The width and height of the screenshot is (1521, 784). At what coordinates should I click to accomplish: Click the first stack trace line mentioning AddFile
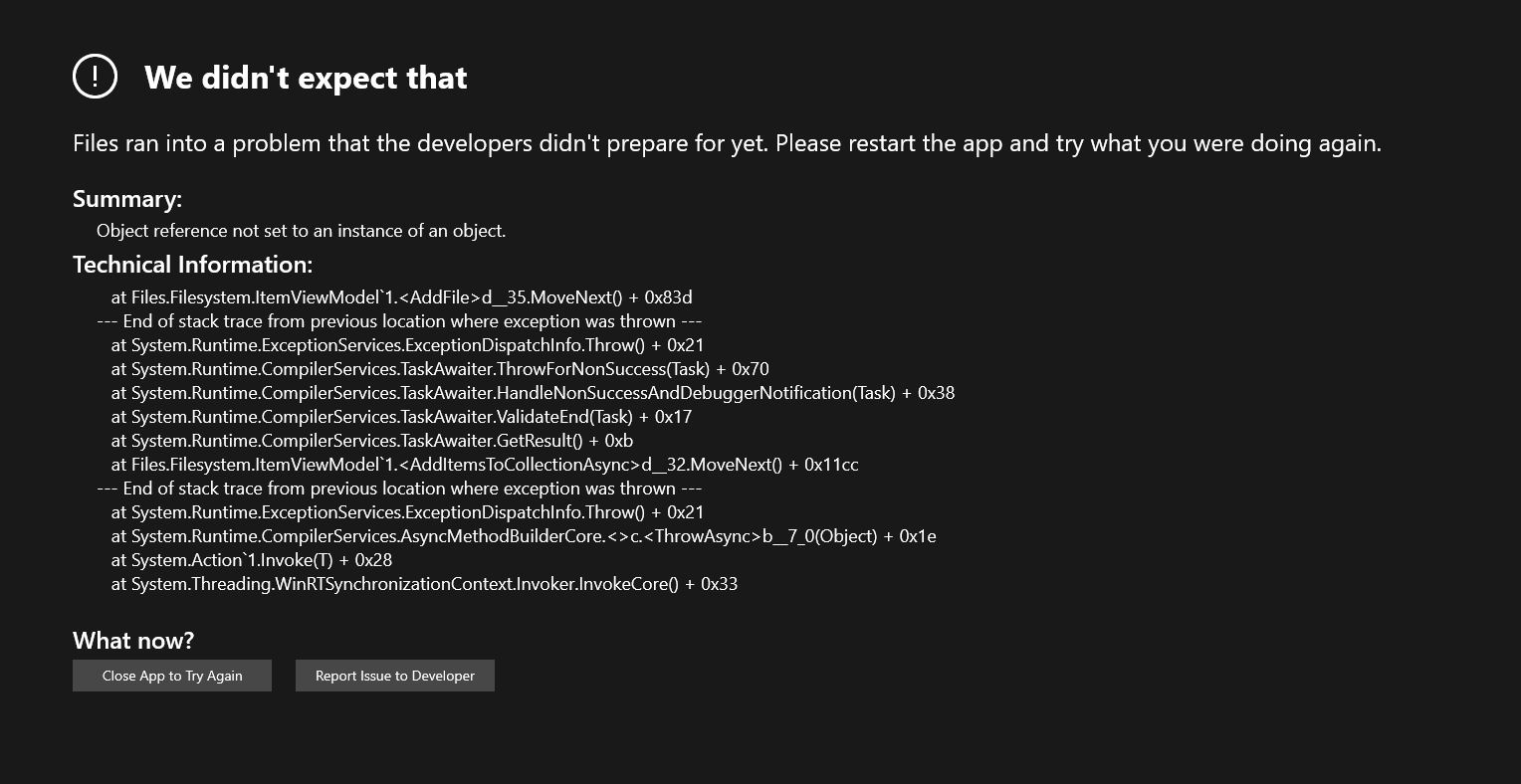pyautogui.click(x=402, y=296)
